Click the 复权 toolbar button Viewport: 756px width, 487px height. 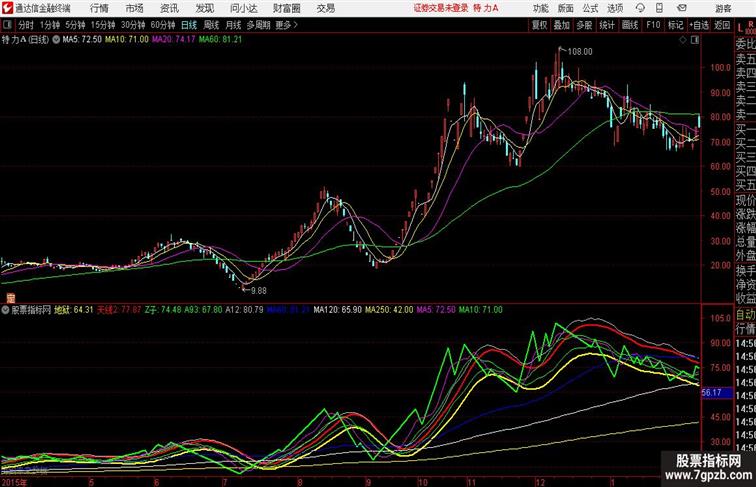pyautogui.click(x=539, y=25)
